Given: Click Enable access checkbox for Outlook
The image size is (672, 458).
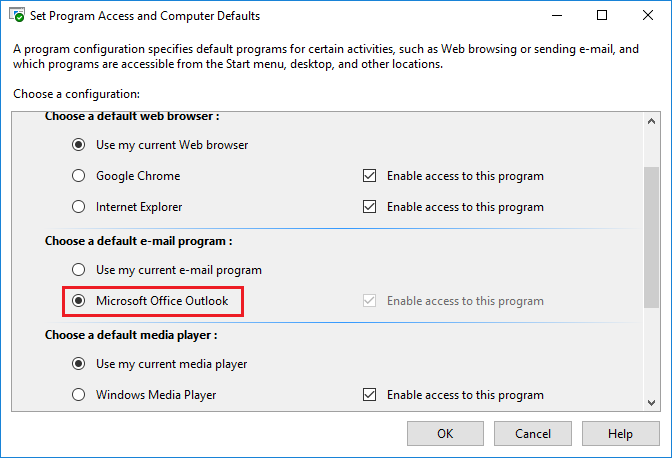Looking at the screenshot, I should [x=369, y=301].
